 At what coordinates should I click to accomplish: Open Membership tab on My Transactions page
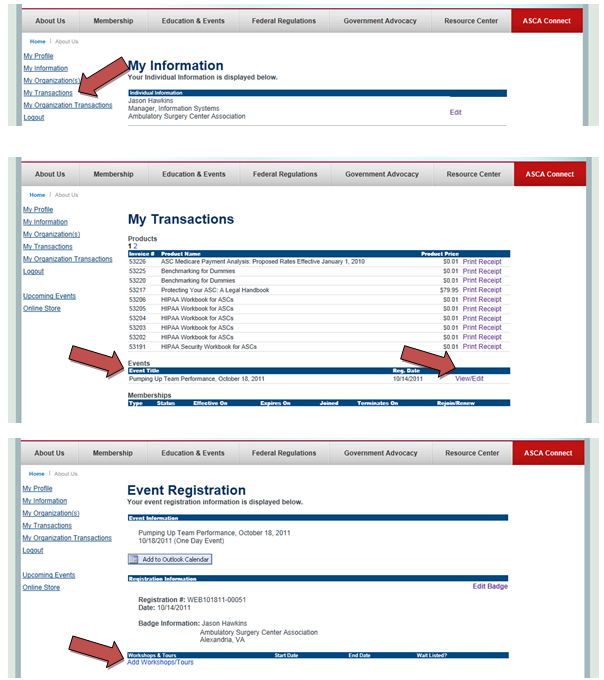pos(113,174)
